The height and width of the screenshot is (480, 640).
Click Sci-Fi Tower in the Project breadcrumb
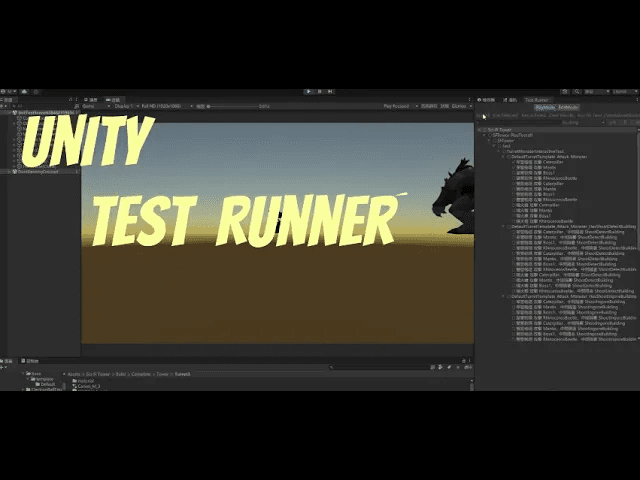(98, 374)
